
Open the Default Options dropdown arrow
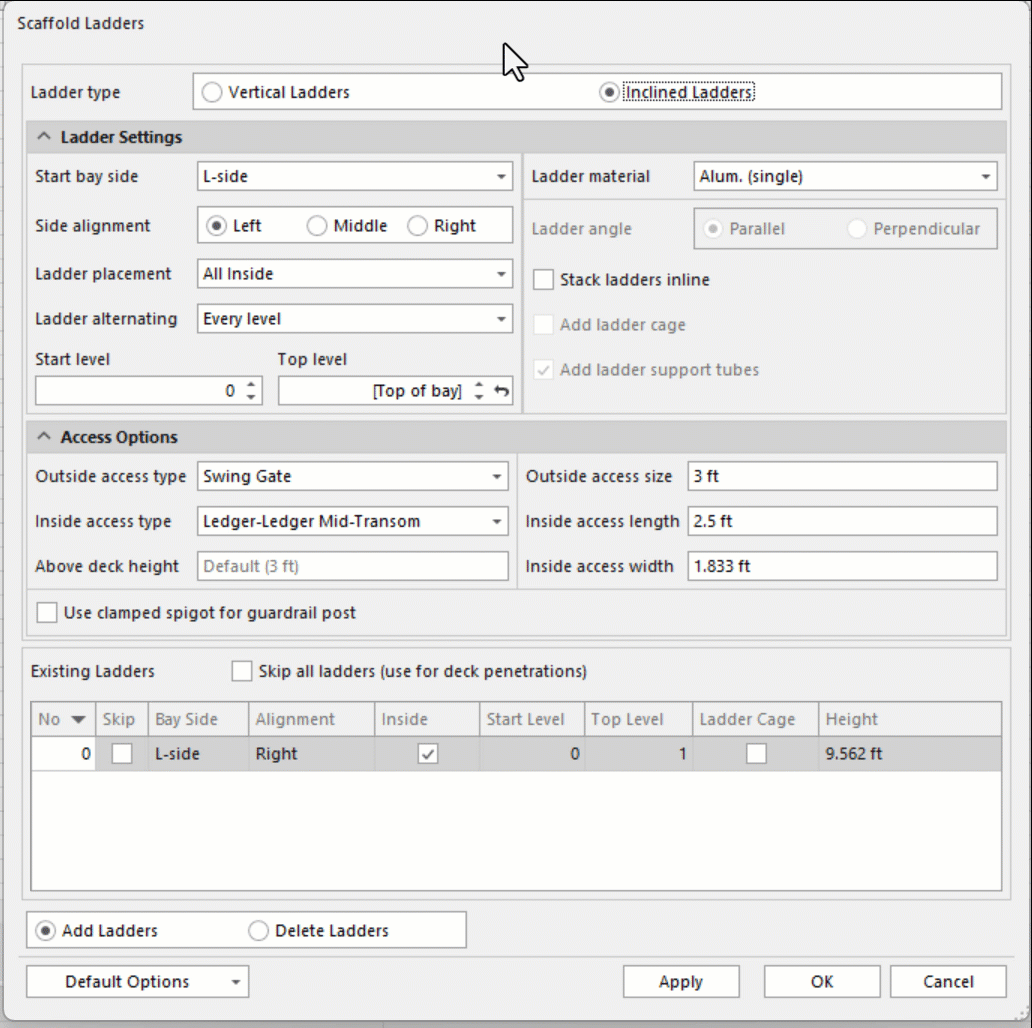click(x=236, y=982)
